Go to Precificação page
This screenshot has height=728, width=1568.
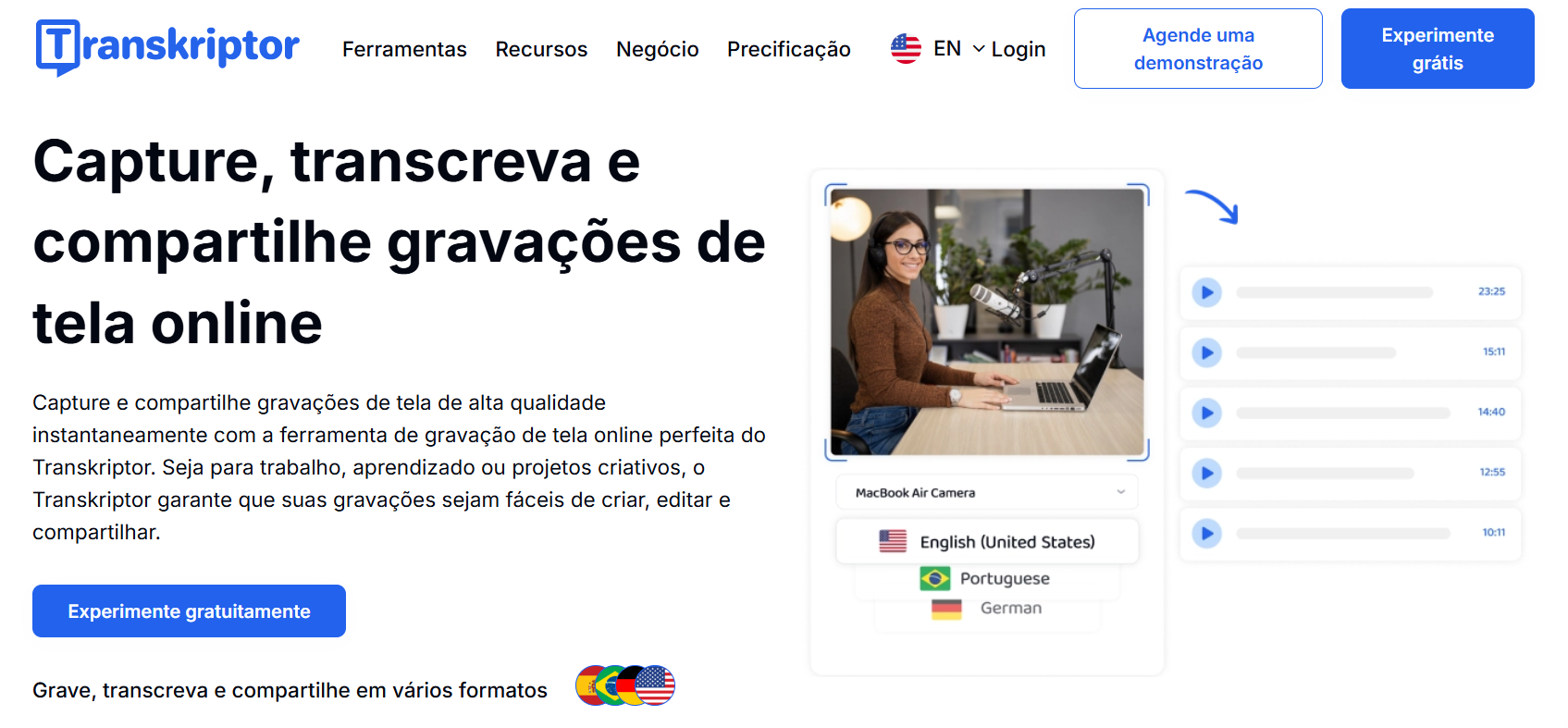(x=789, y=49)
